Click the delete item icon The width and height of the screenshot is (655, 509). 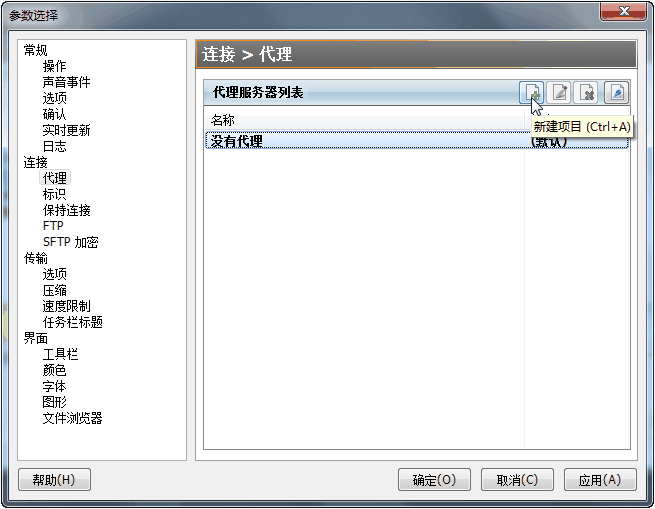pyautogui.click(x=586, y=92)
